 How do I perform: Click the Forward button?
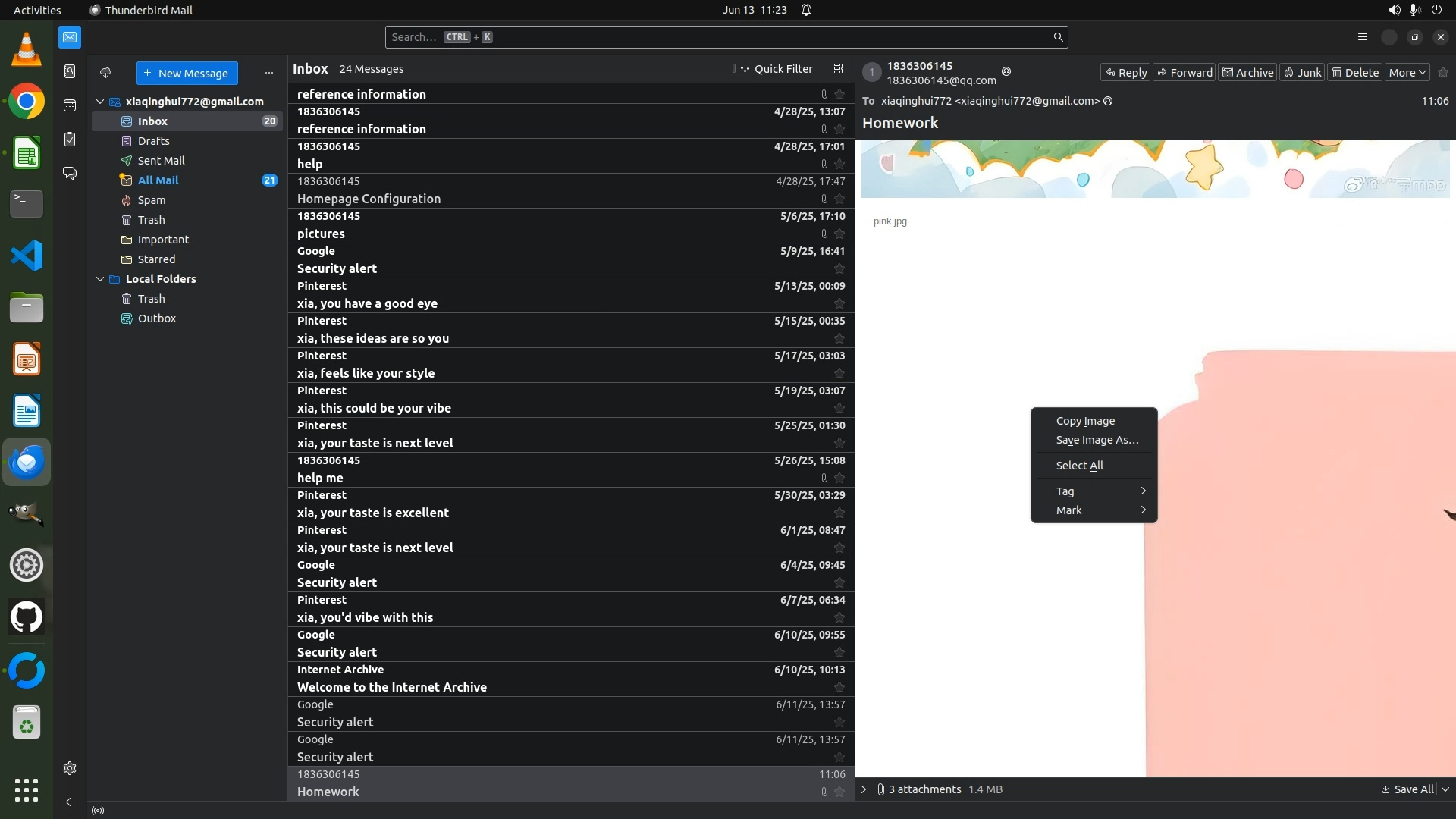tap(1184, 73)
